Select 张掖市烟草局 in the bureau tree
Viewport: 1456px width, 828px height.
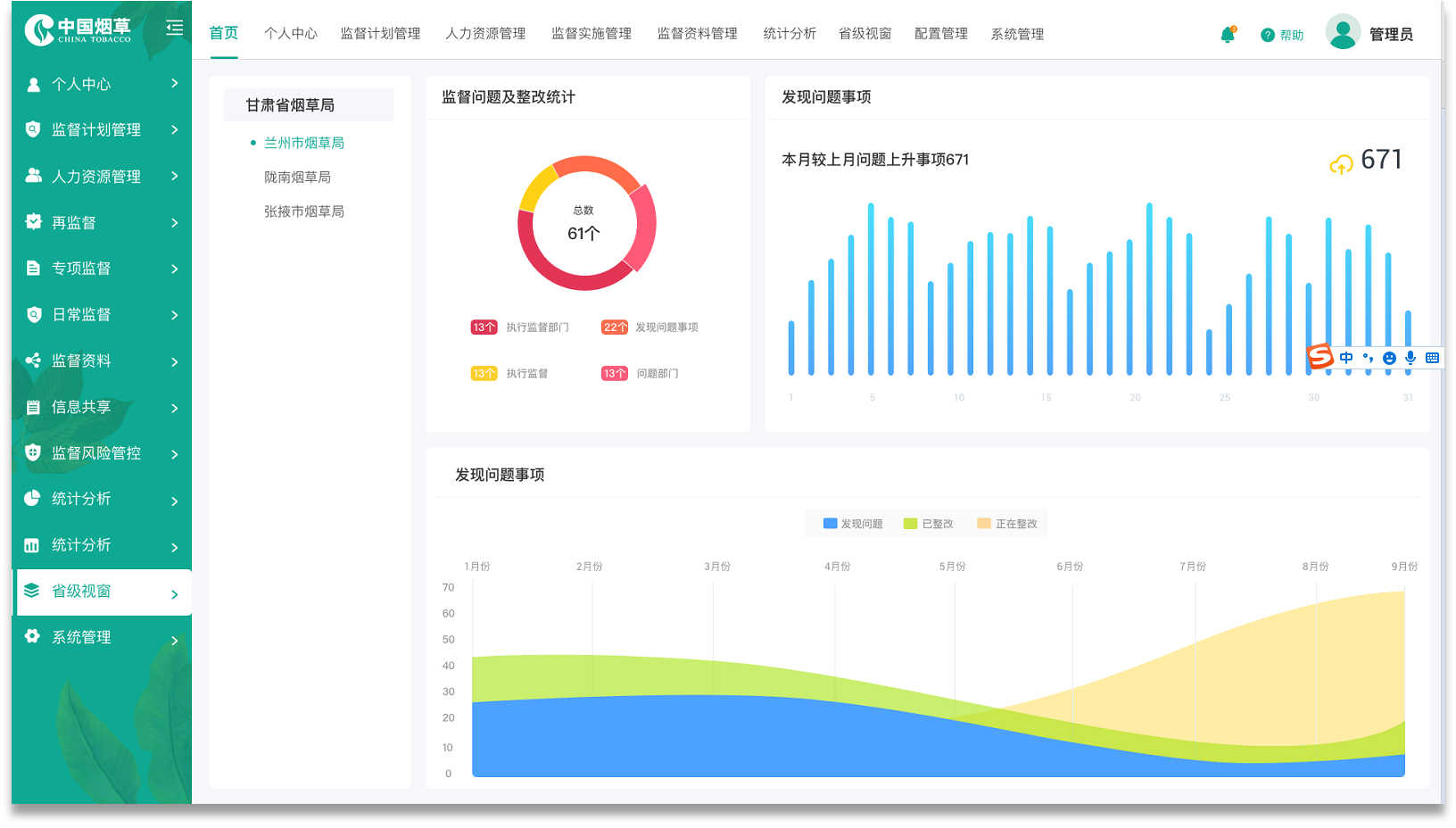pos(304,211)
